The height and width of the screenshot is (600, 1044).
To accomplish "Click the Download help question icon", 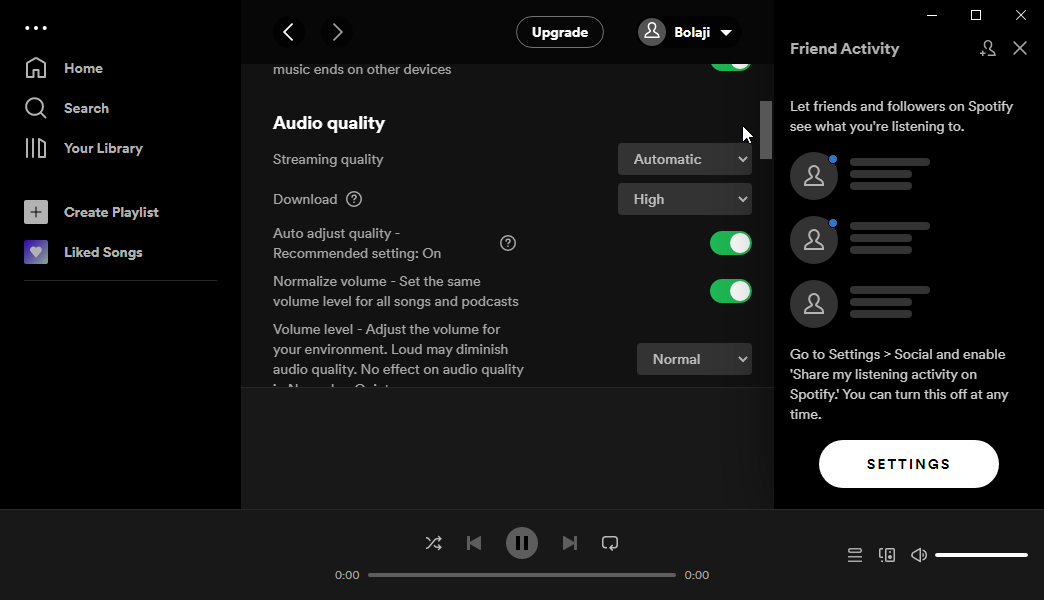I will click(x=354, y=199).
